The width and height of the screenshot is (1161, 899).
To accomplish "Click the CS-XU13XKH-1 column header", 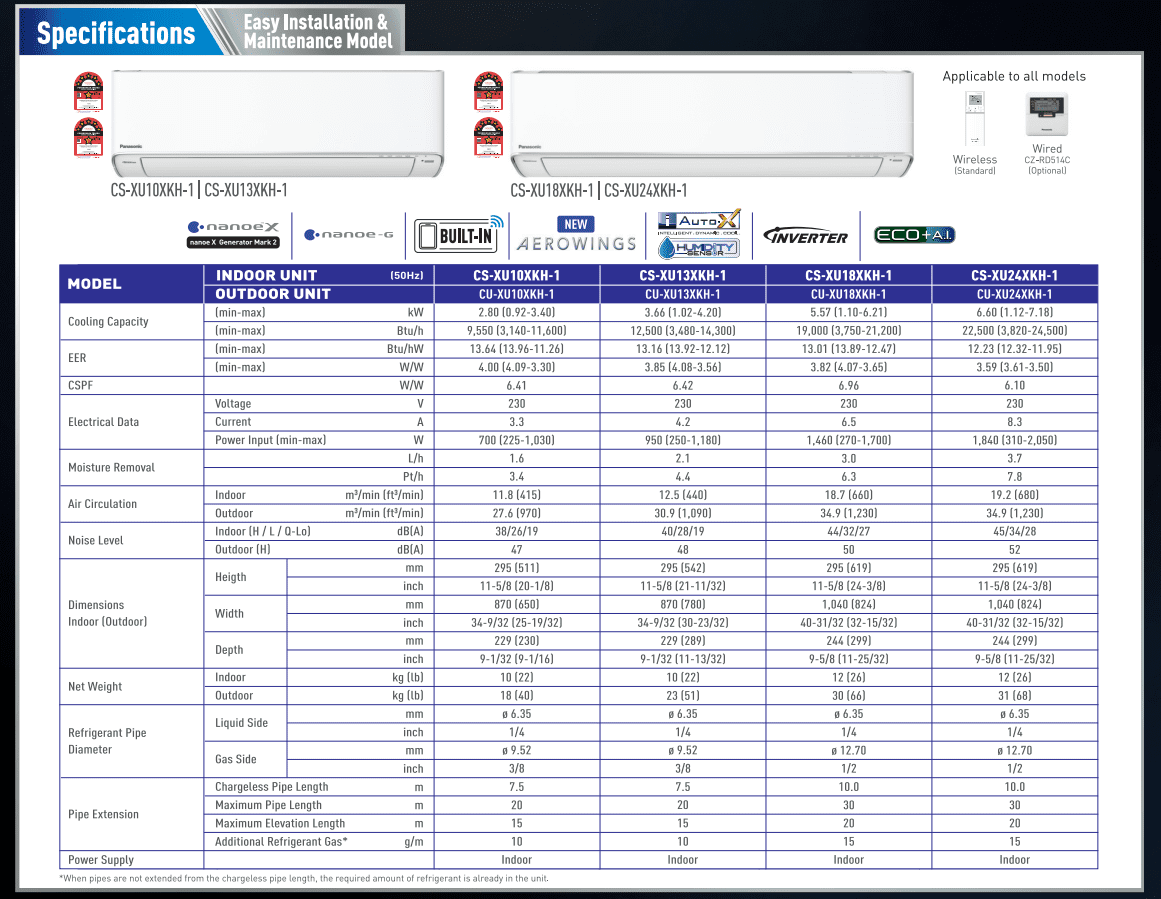I will click(x=683, y=275).
